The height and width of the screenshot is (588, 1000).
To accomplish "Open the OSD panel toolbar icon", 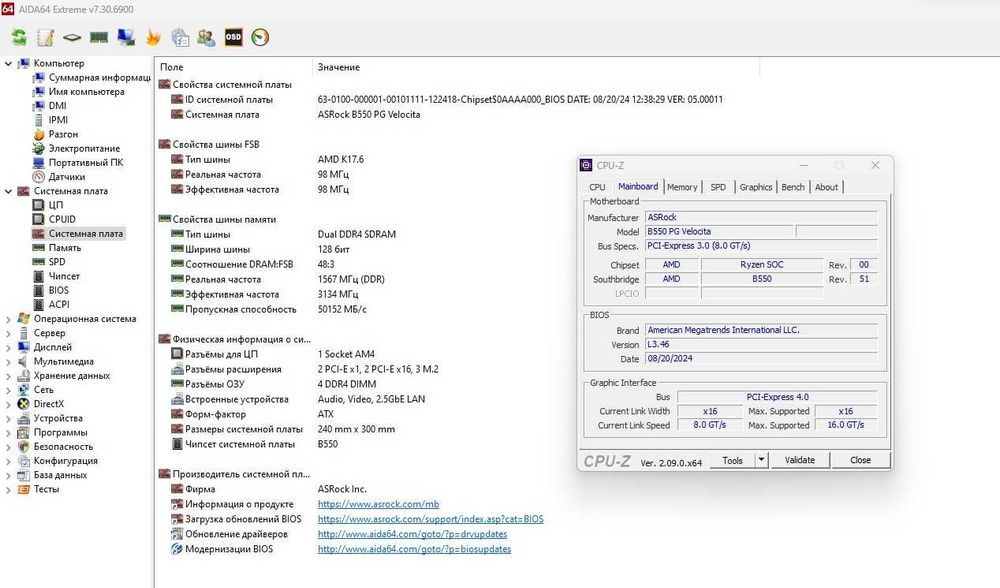I will tap(233, 37).
